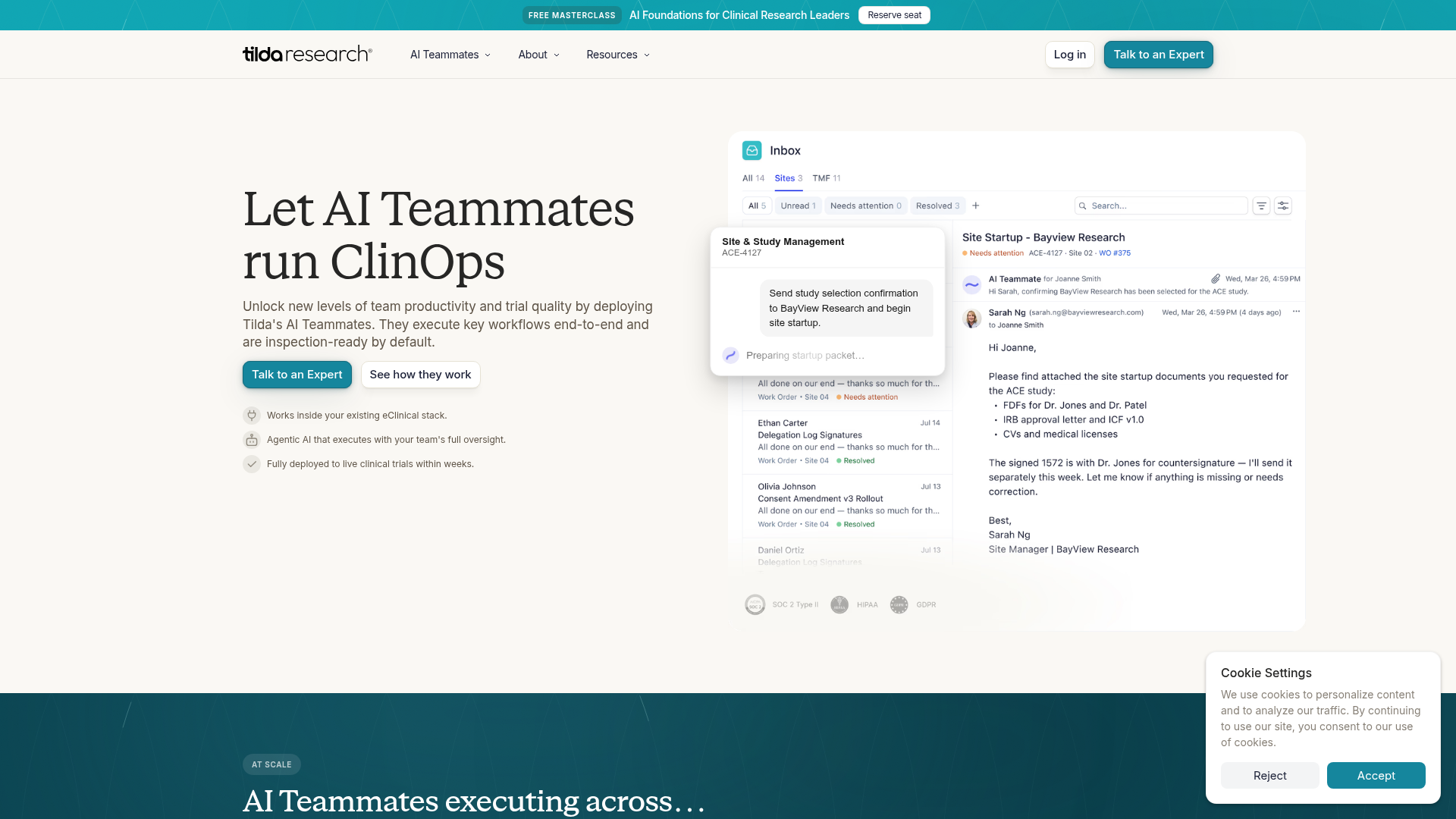Switch to the All 14 inbox tab
The width and height of the screenshot is (1456, 819).
click(x=753, y=178)
